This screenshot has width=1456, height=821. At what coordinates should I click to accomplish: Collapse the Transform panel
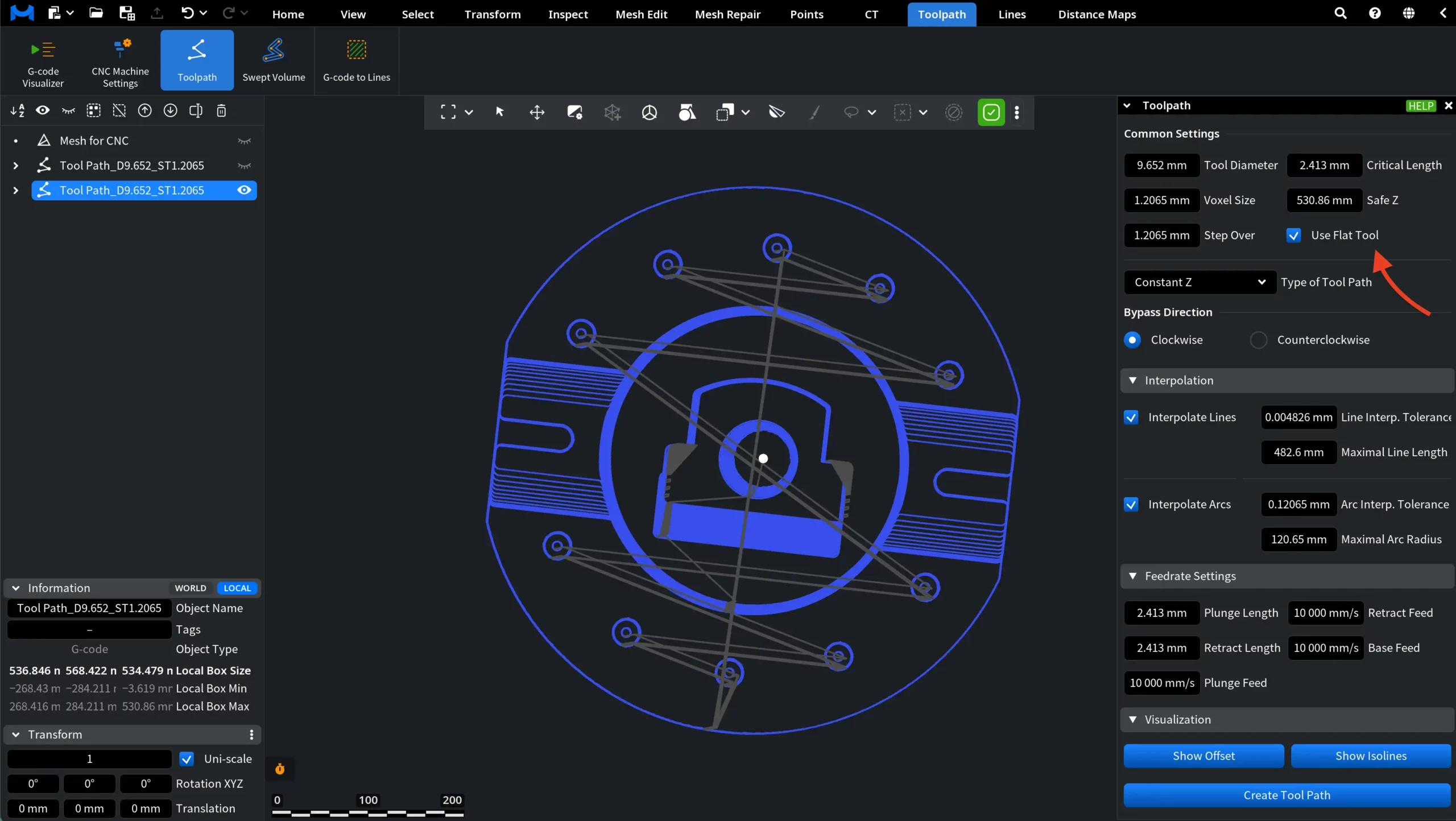16,735
